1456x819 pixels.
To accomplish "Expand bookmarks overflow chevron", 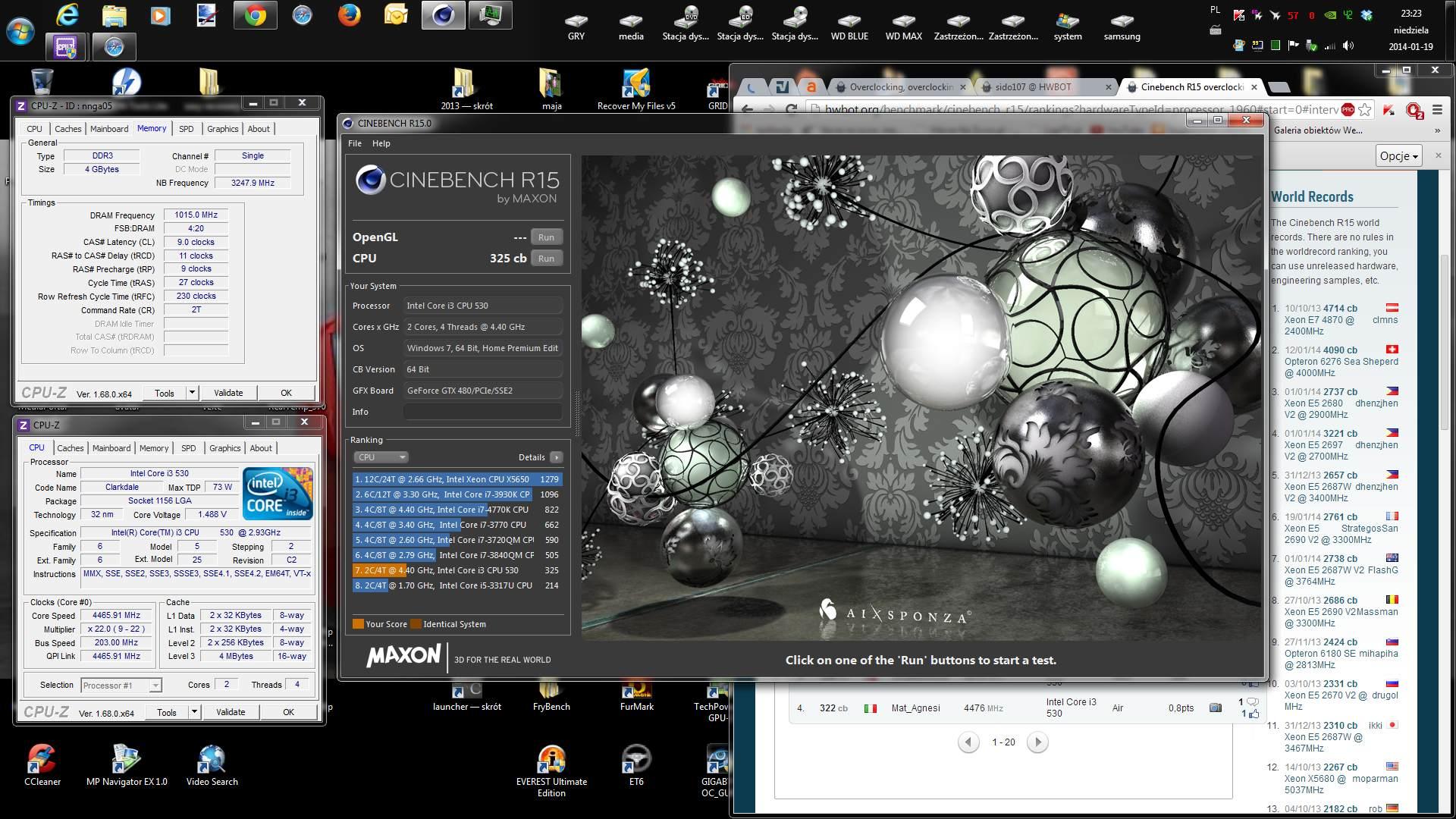I will pyautogui.click(x=1437, y=130).
